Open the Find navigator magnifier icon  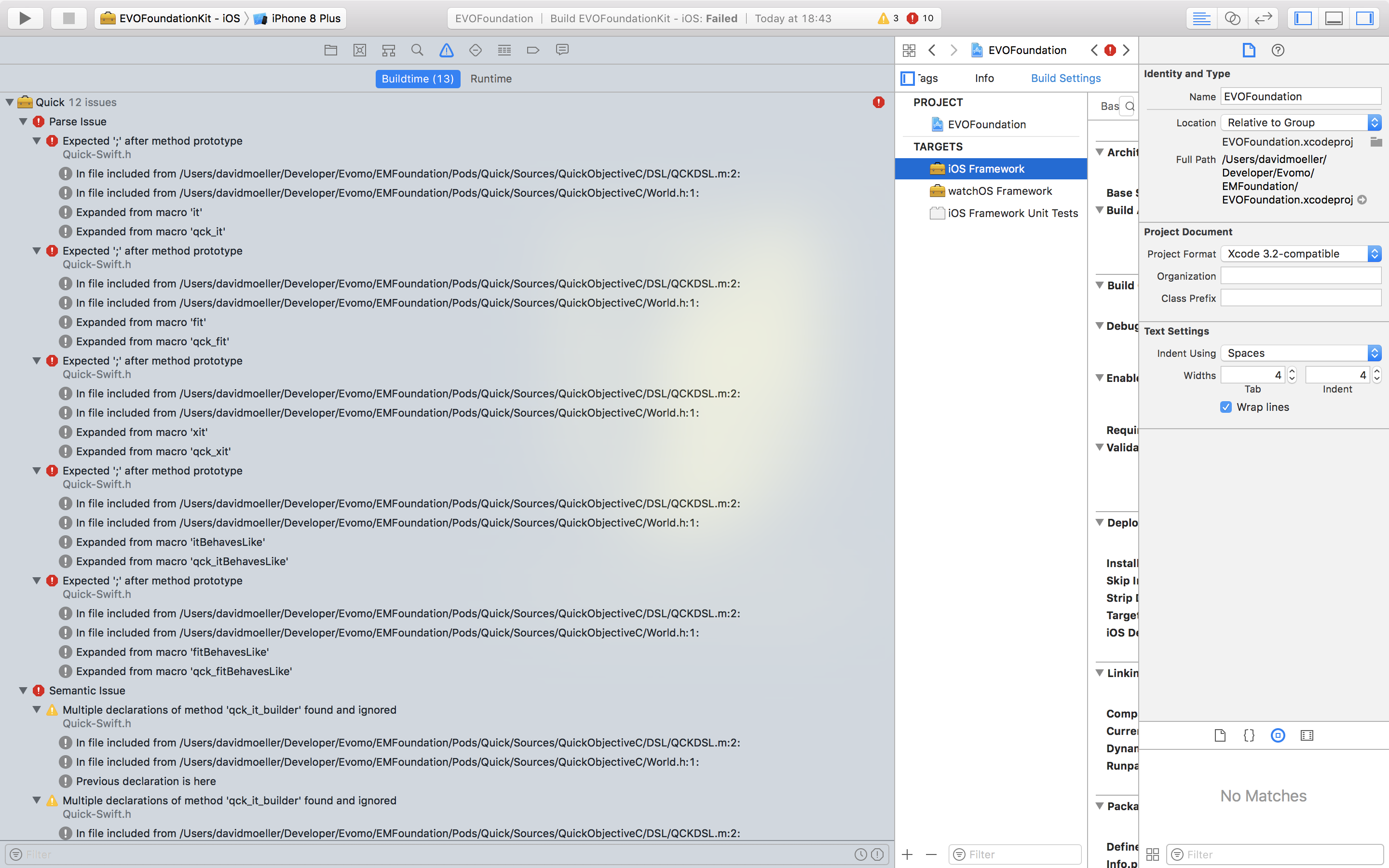(x=417, y=50)
